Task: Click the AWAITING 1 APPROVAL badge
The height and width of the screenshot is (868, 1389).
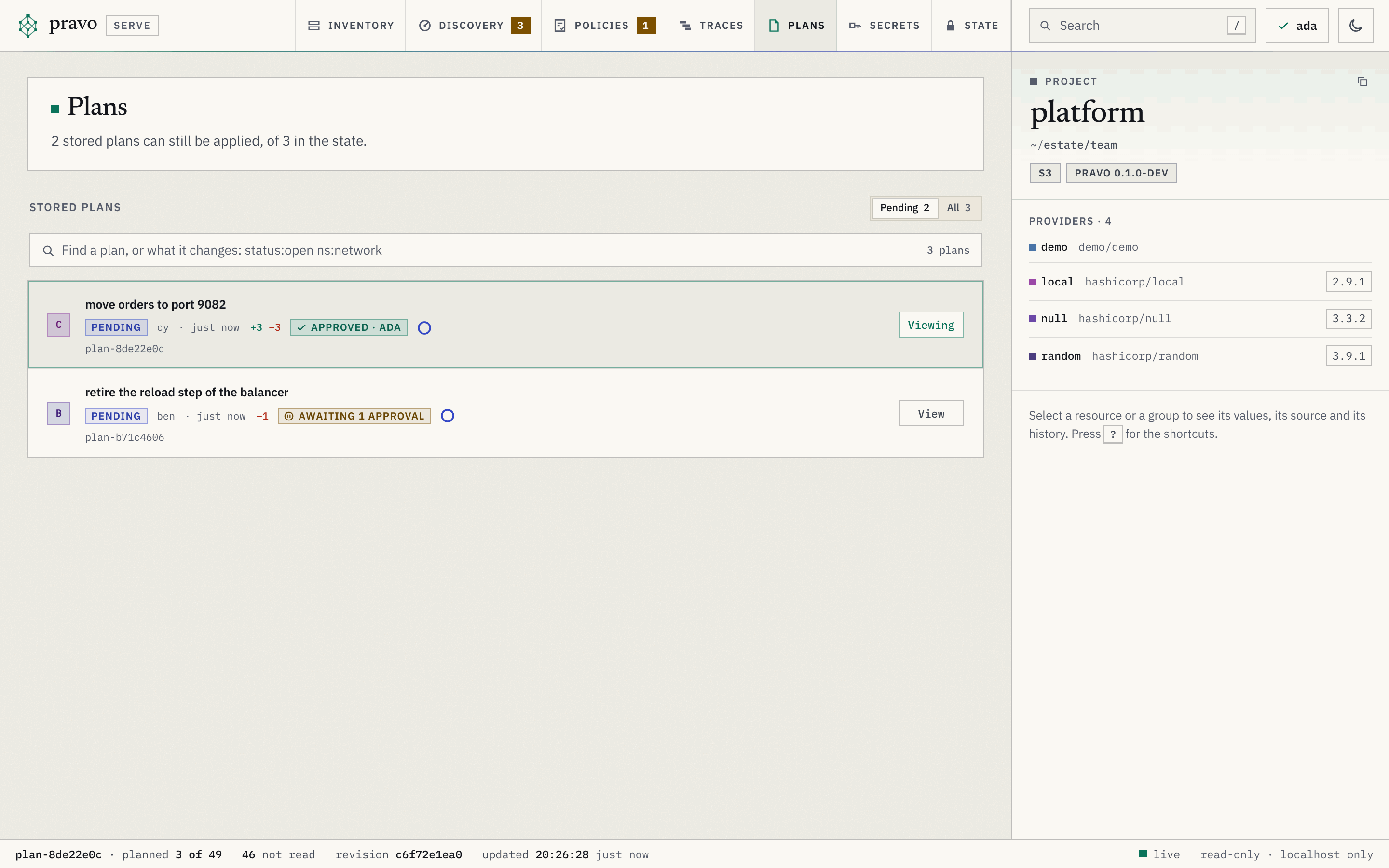Action: 354,416
